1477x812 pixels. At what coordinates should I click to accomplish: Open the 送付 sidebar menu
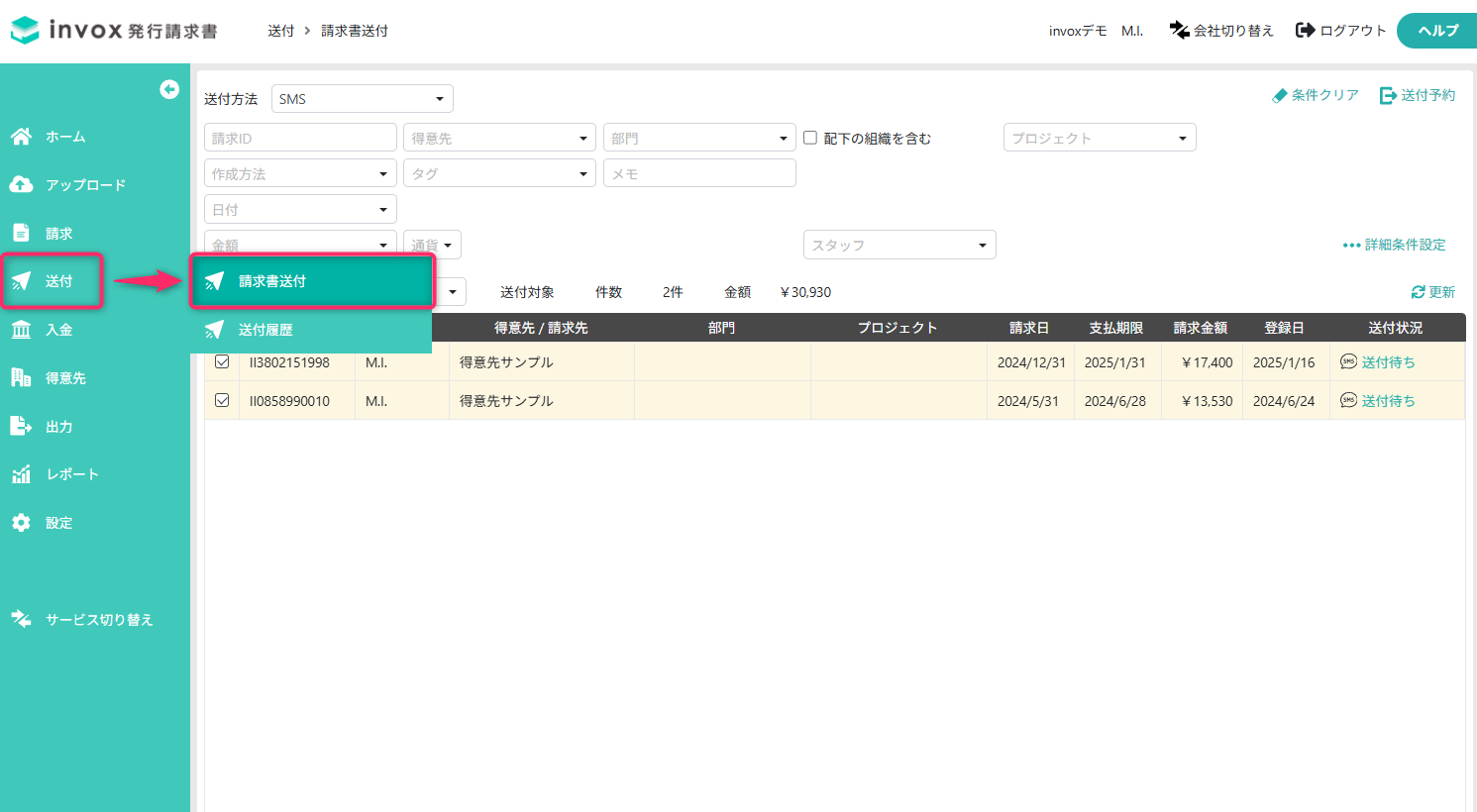click(52, 281)
